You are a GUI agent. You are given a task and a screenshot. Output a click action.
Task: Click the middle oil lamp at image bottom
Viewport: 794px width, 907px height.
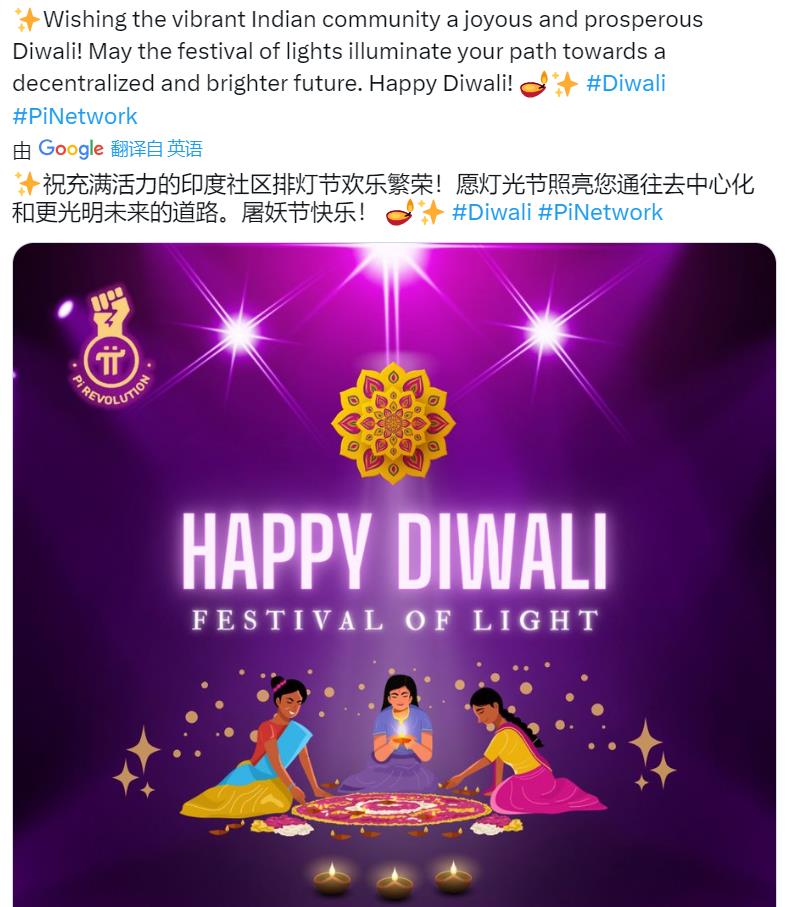[x=394, y=884]
